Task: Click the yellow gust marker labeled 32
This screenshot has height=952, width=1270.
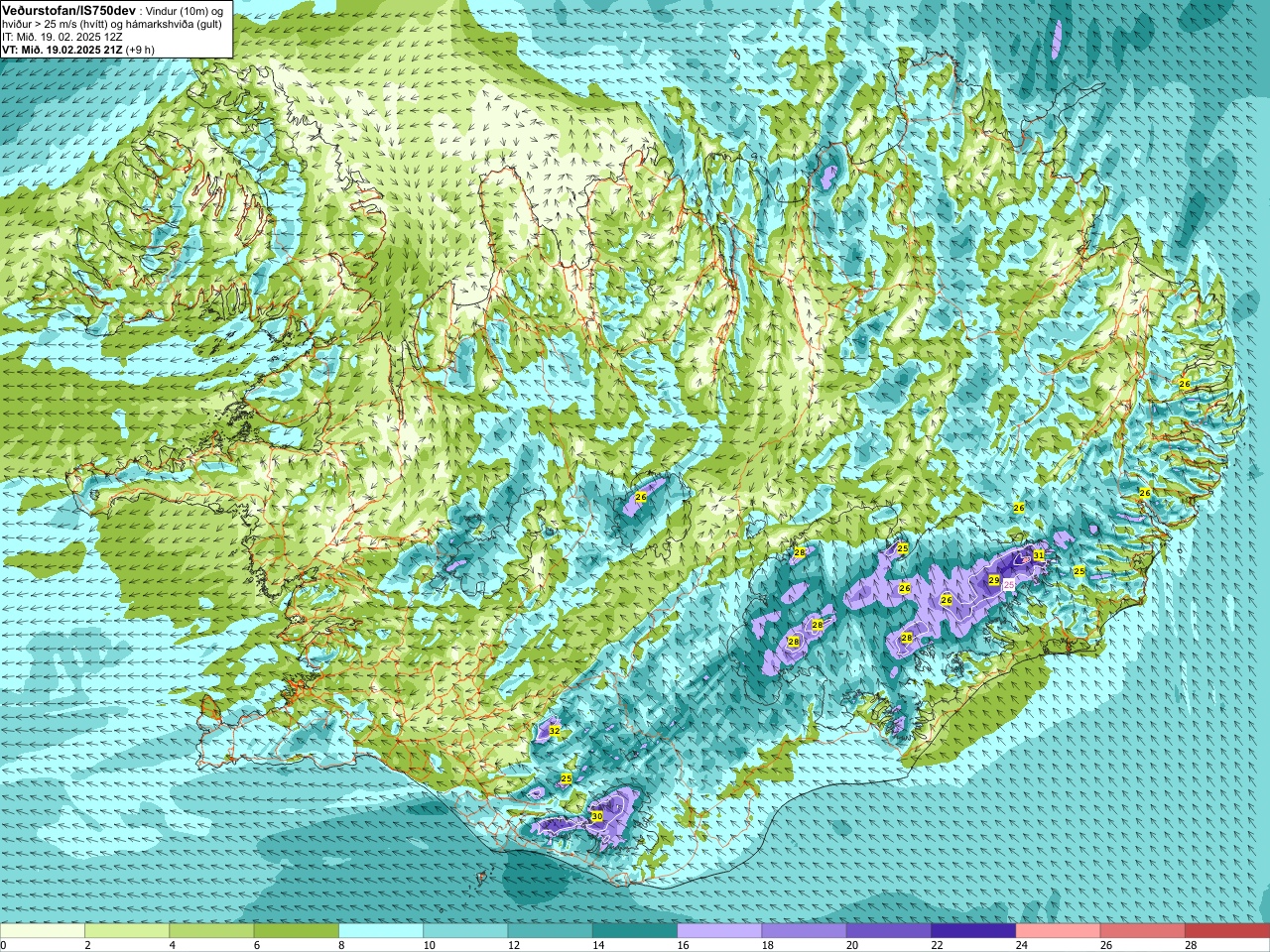Action: click(555, 732)
